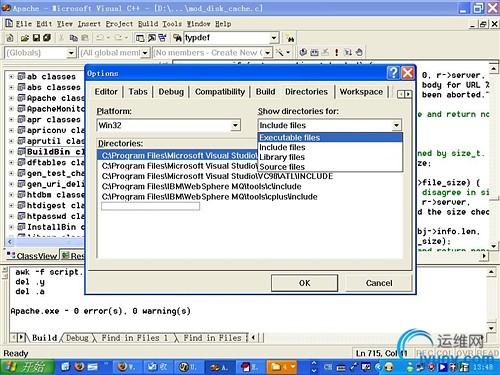The height and width of the screenshot is (375, 500).
Task: Expand the htdbm classes tree node
Action: 11,194
